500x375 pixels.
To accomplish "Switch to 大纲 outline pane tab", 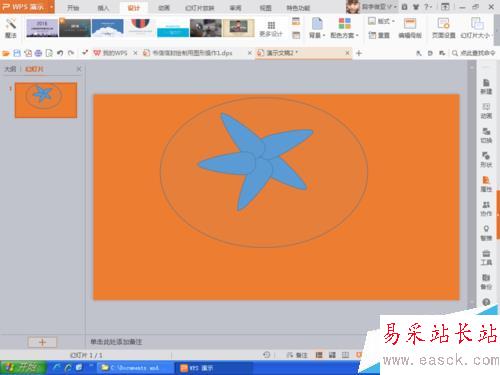I will pos(10,69).
